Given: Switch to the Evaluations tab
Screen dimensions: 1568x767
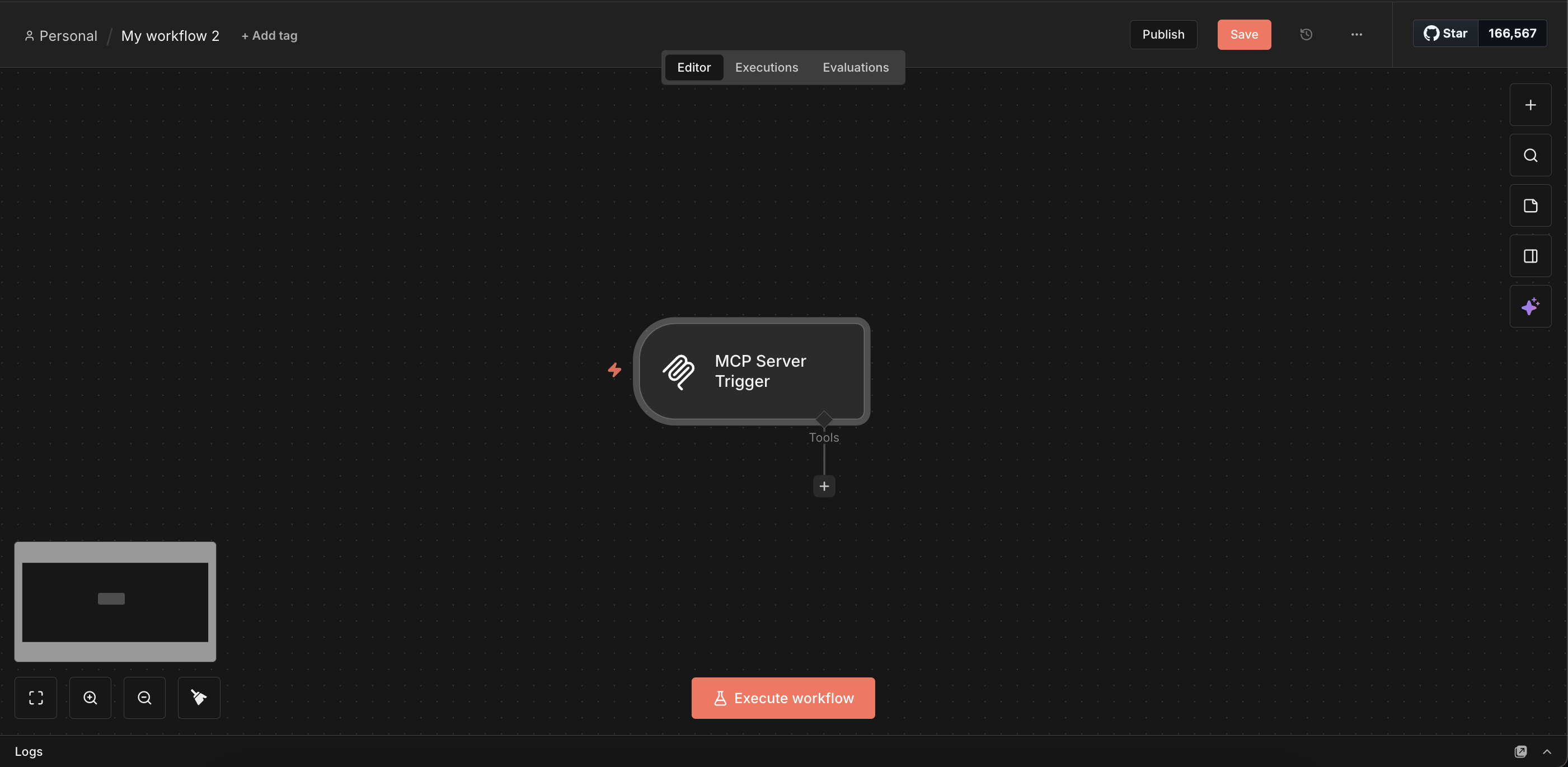Looking at the screenshot, I should point(855,67).
